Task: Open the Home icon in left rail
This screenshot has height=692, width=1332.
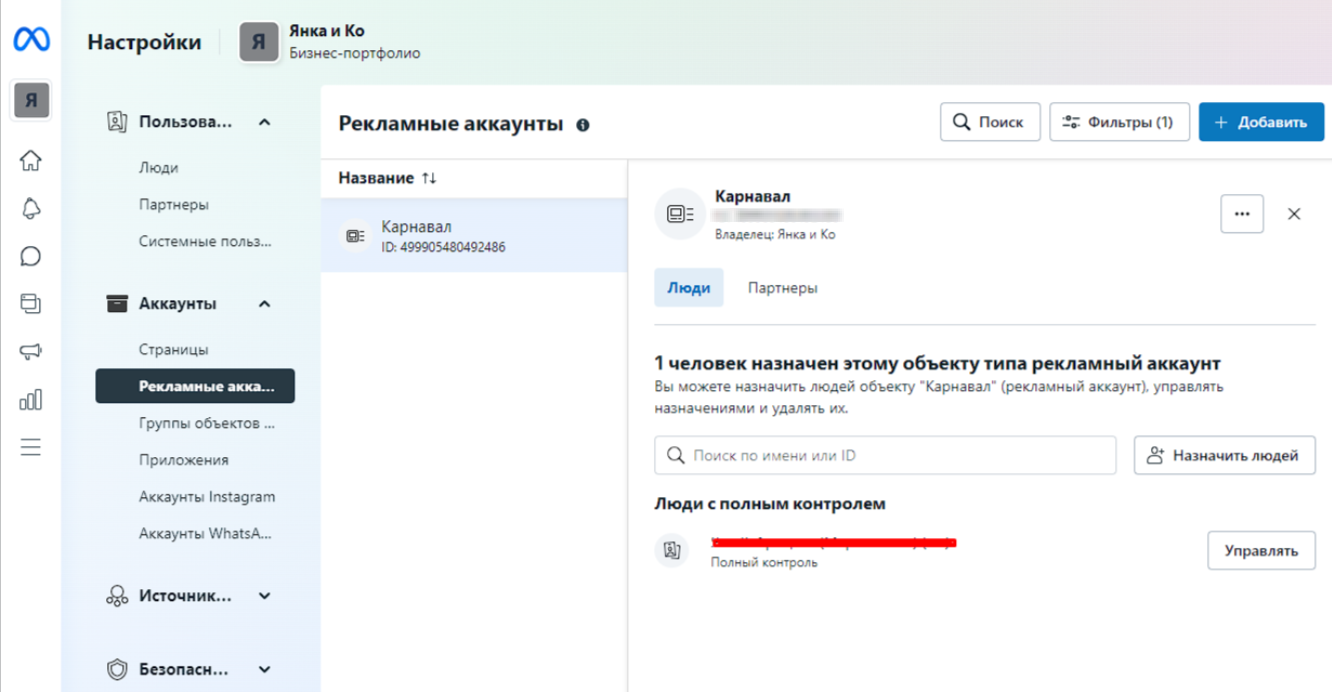Action: tap(31, 160)
